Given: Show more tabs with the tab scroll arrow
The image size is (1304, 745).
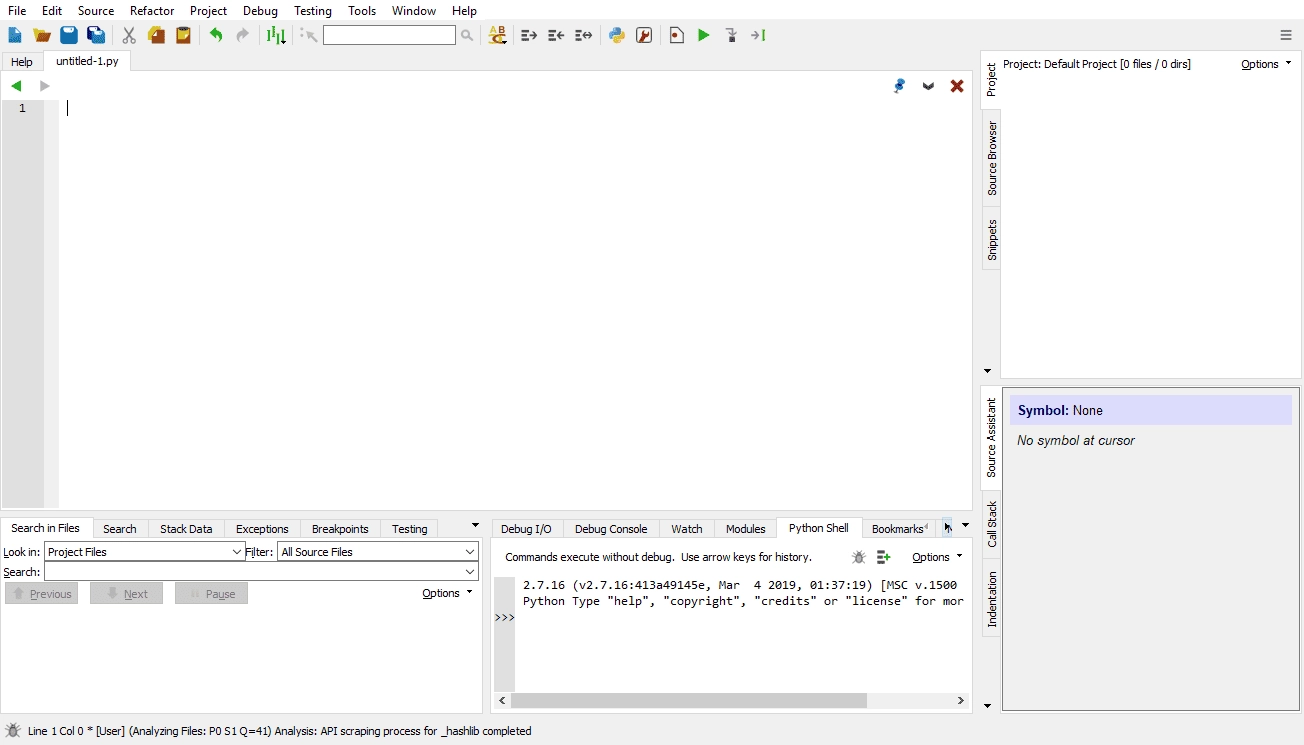Looking at the screenshot, I should [947, 527].
